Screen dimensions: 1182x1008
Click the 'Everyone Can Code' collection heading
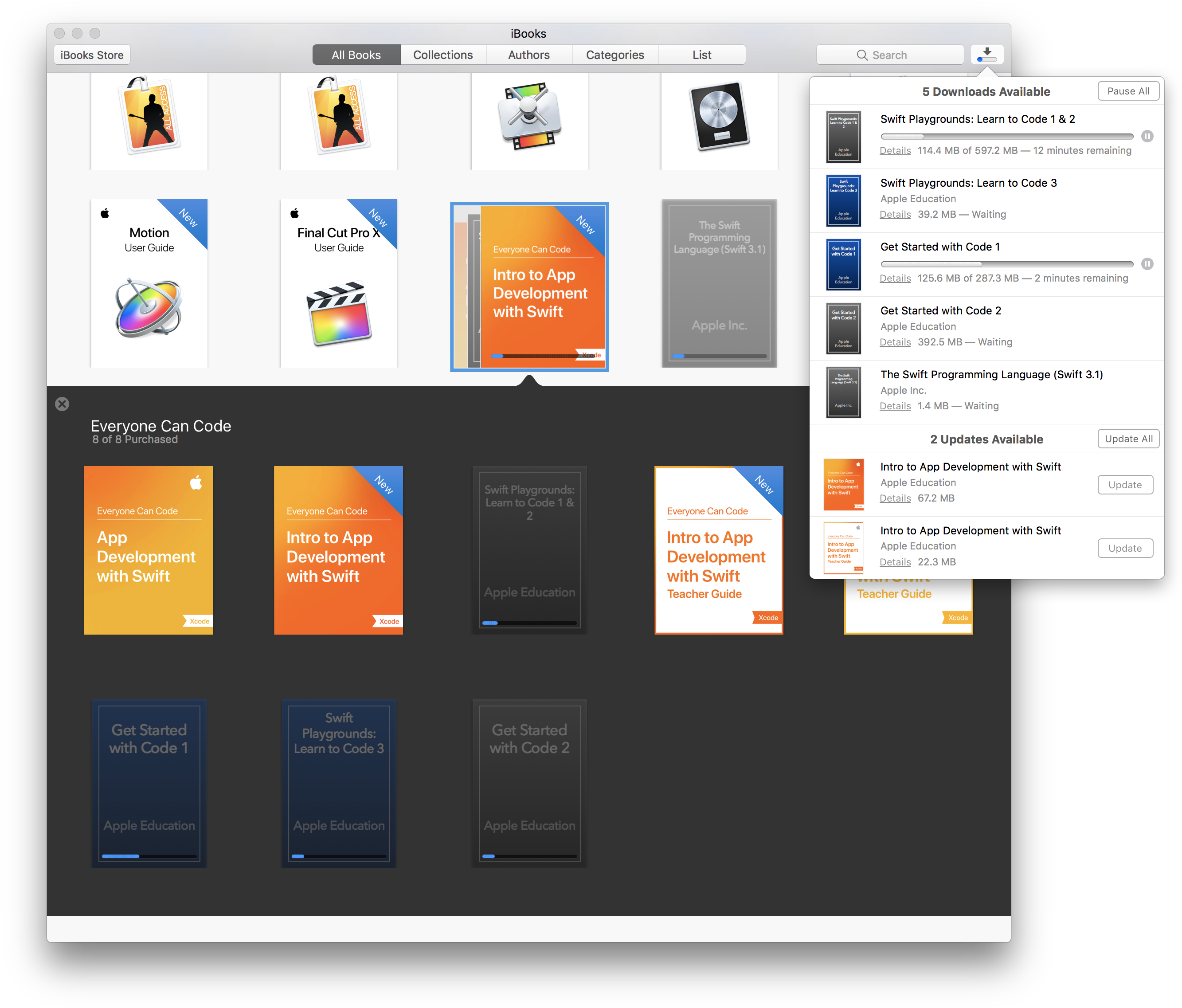161,426
